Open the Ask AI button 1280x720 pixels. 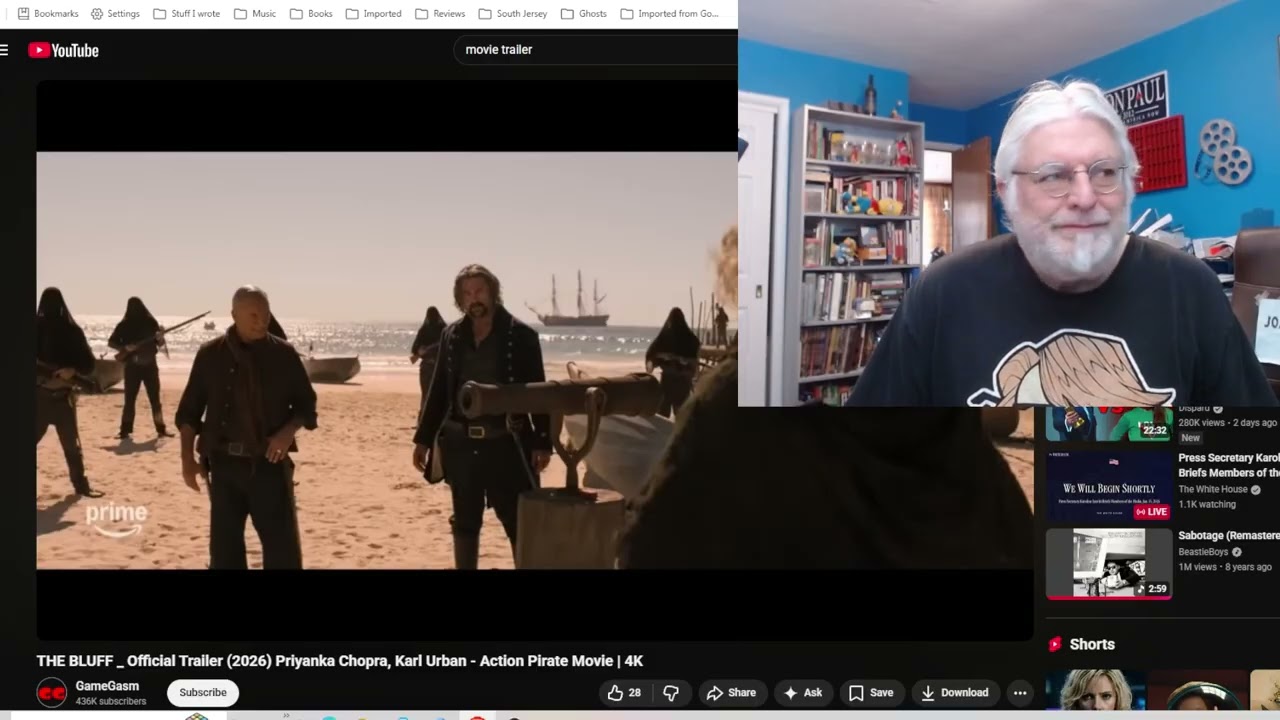point(803,692)
